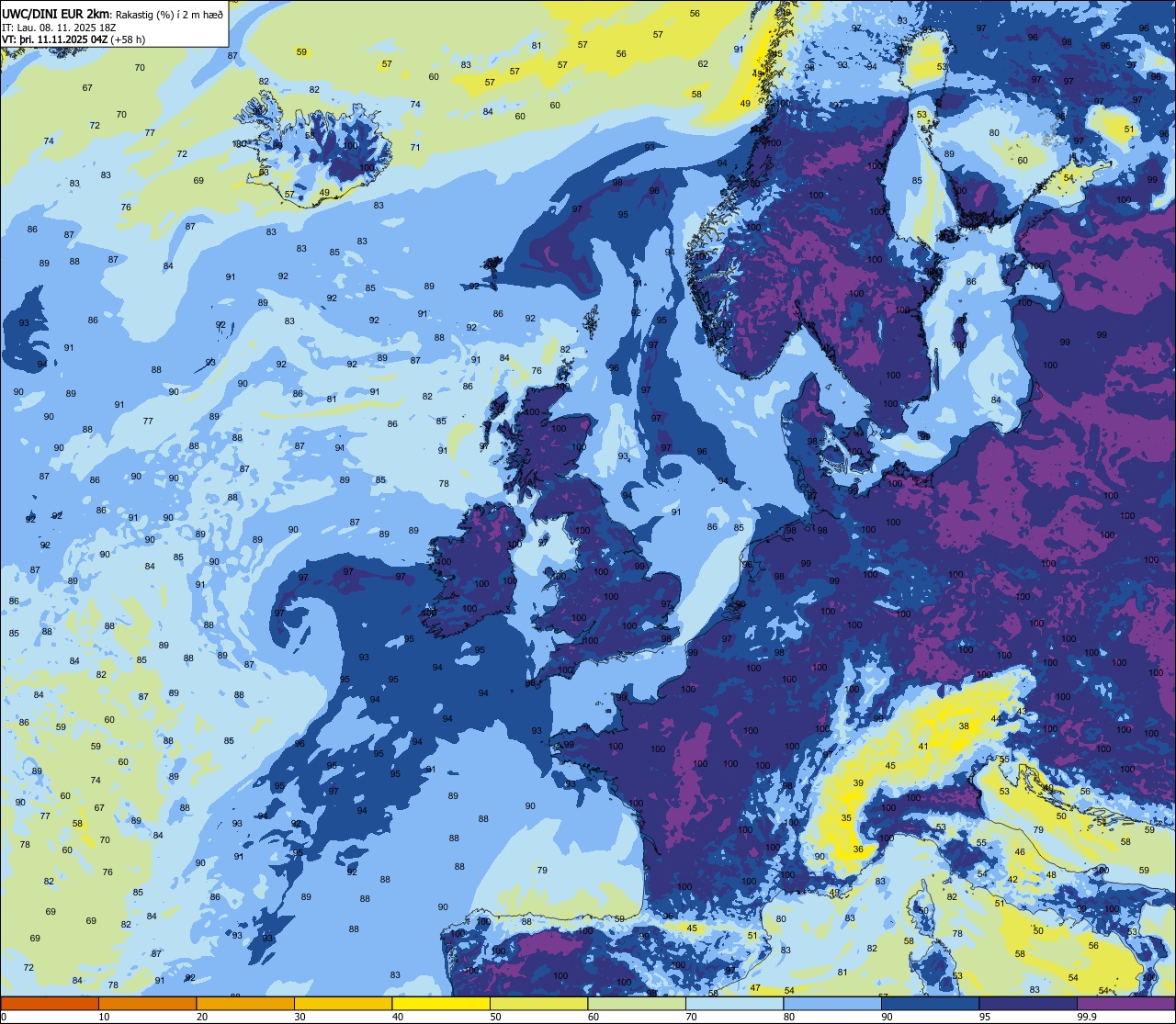Click the 70–80 percent legend color segment

click(x=735, y=1003)
